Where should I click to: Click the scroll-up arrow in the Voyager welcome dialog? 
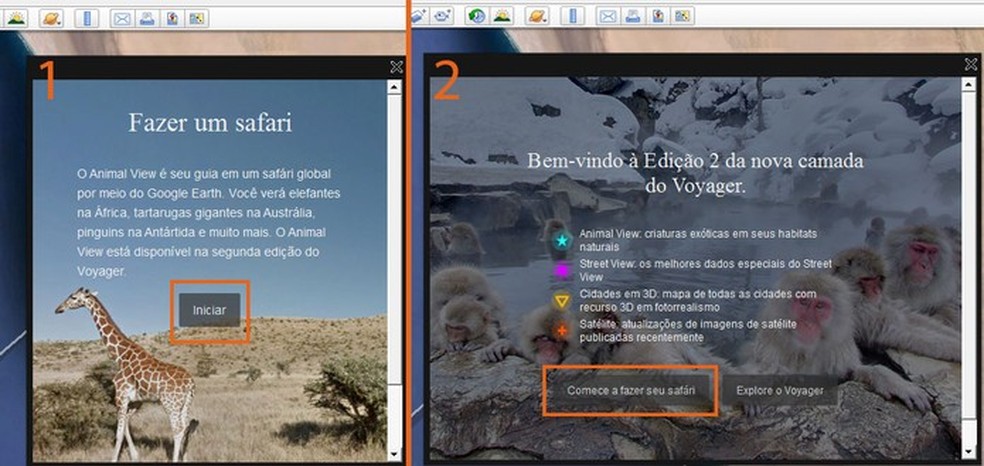(968, 84)
